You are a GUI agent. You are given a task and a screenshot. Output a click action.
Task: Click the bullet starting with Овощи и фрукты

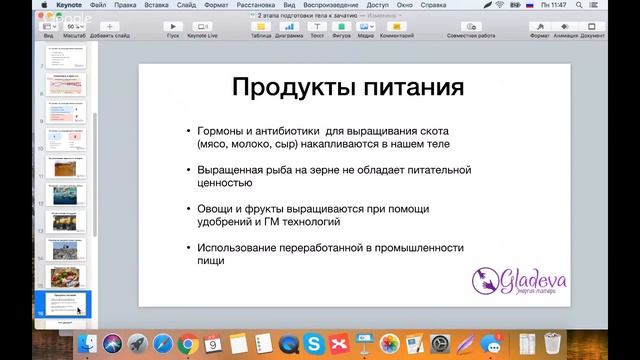(x=308, y=215)
